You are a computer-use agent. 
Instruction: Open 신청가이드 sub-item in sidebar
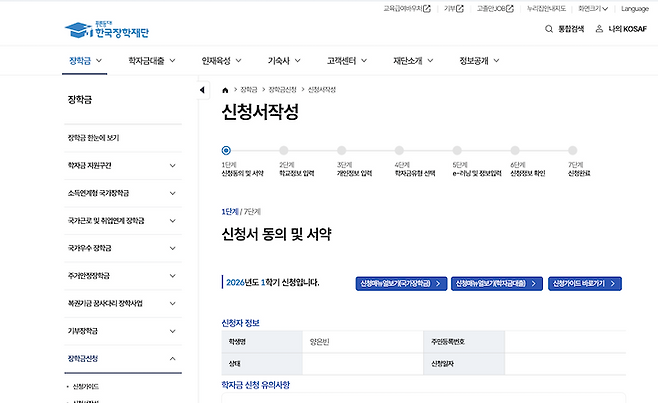point(86,386)
